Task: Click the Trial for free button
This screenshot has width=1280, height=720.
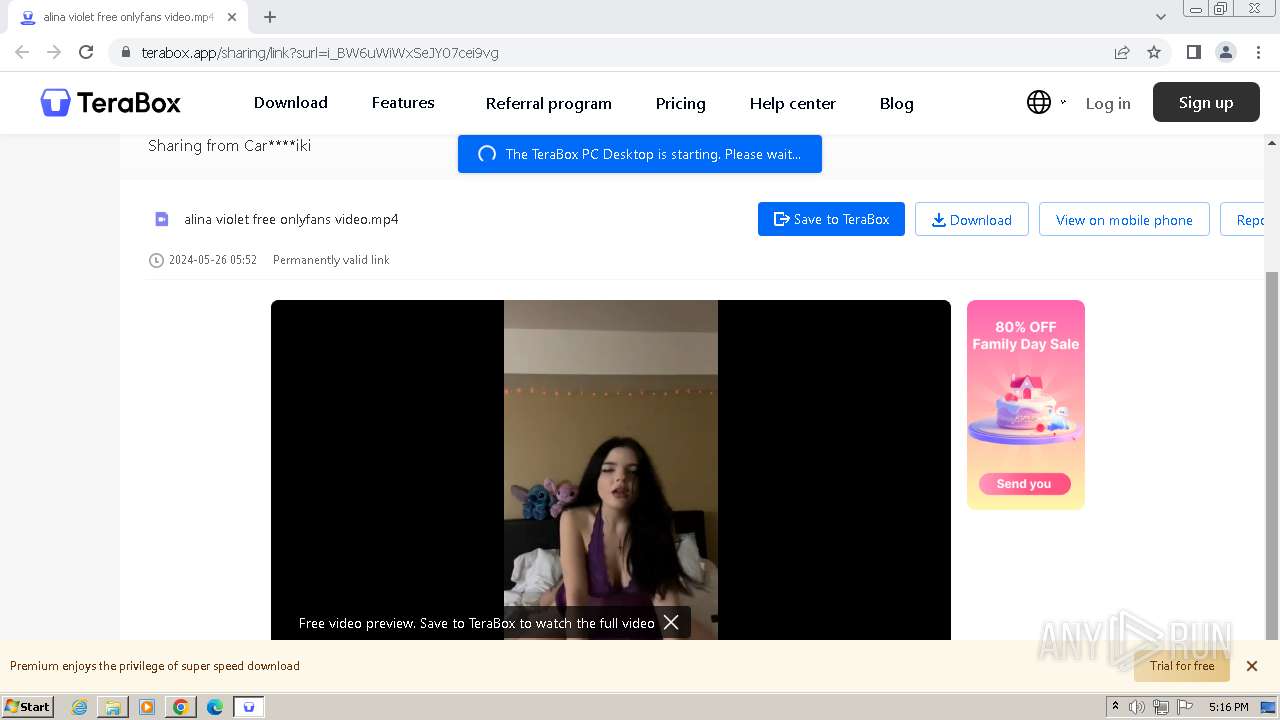Action: click(1182, 665)
